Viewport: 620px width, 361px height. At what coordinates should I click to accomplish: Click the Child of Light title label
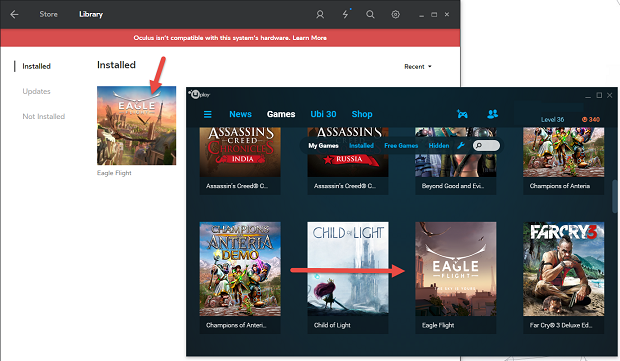click(332, 325)
